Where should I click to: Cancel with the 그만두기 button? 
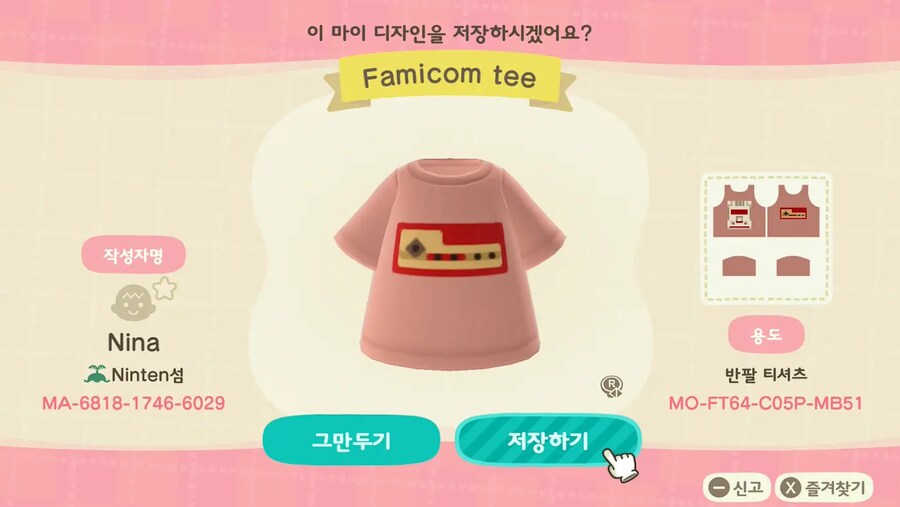click(351, 440)
